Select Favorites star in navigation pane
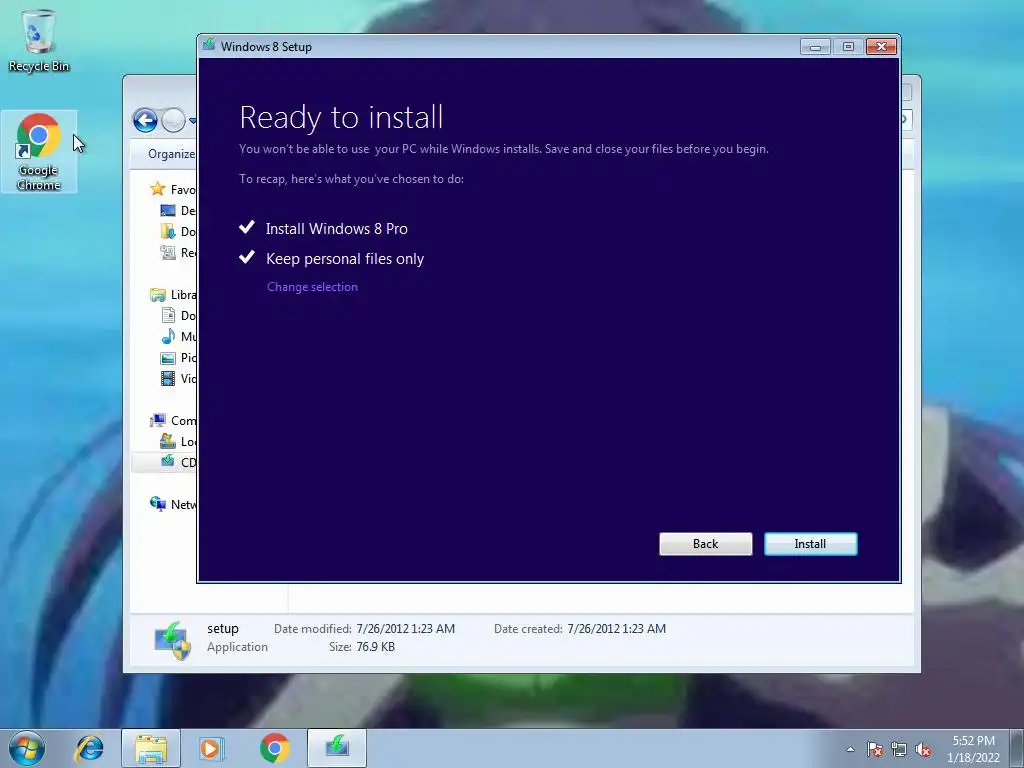 click(157, 189)
